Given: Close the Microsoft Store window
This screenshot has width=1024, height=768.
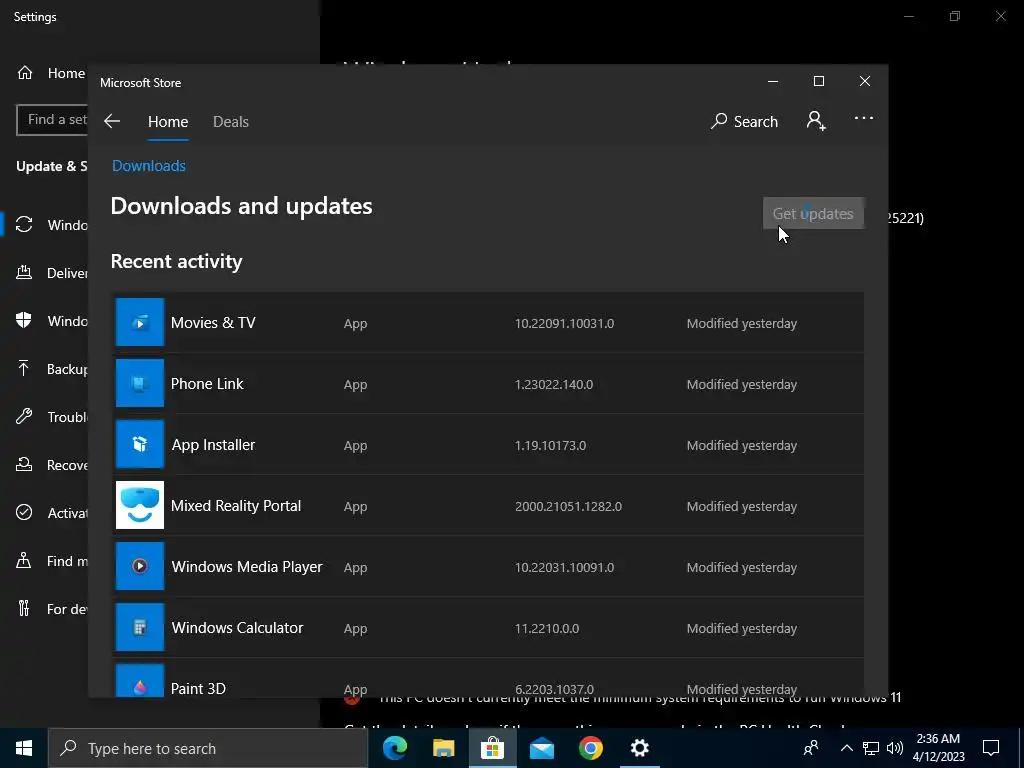Looking at the screenshot, I should pos(865,81).
